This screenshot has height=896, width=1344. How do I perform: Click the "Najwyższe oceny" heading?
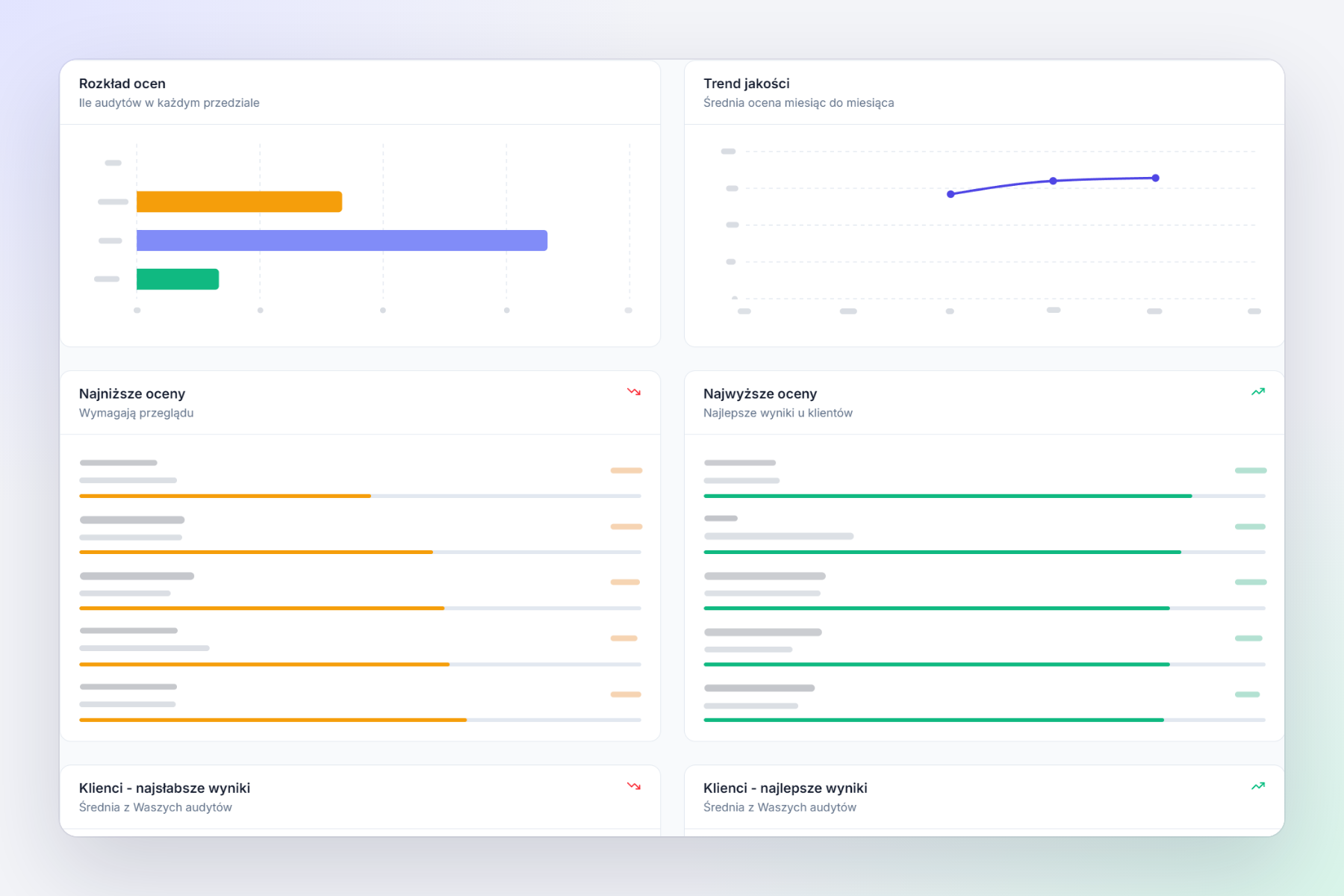pos(760,393)
